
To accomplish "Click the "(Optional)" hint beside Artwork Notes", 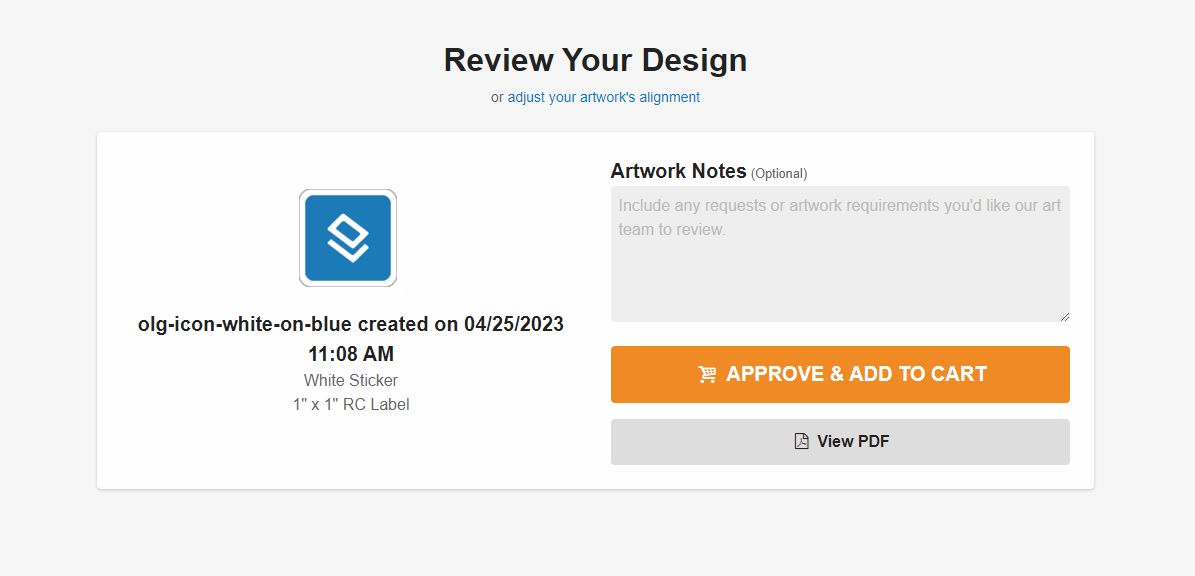I will click(x=779, y=173).
